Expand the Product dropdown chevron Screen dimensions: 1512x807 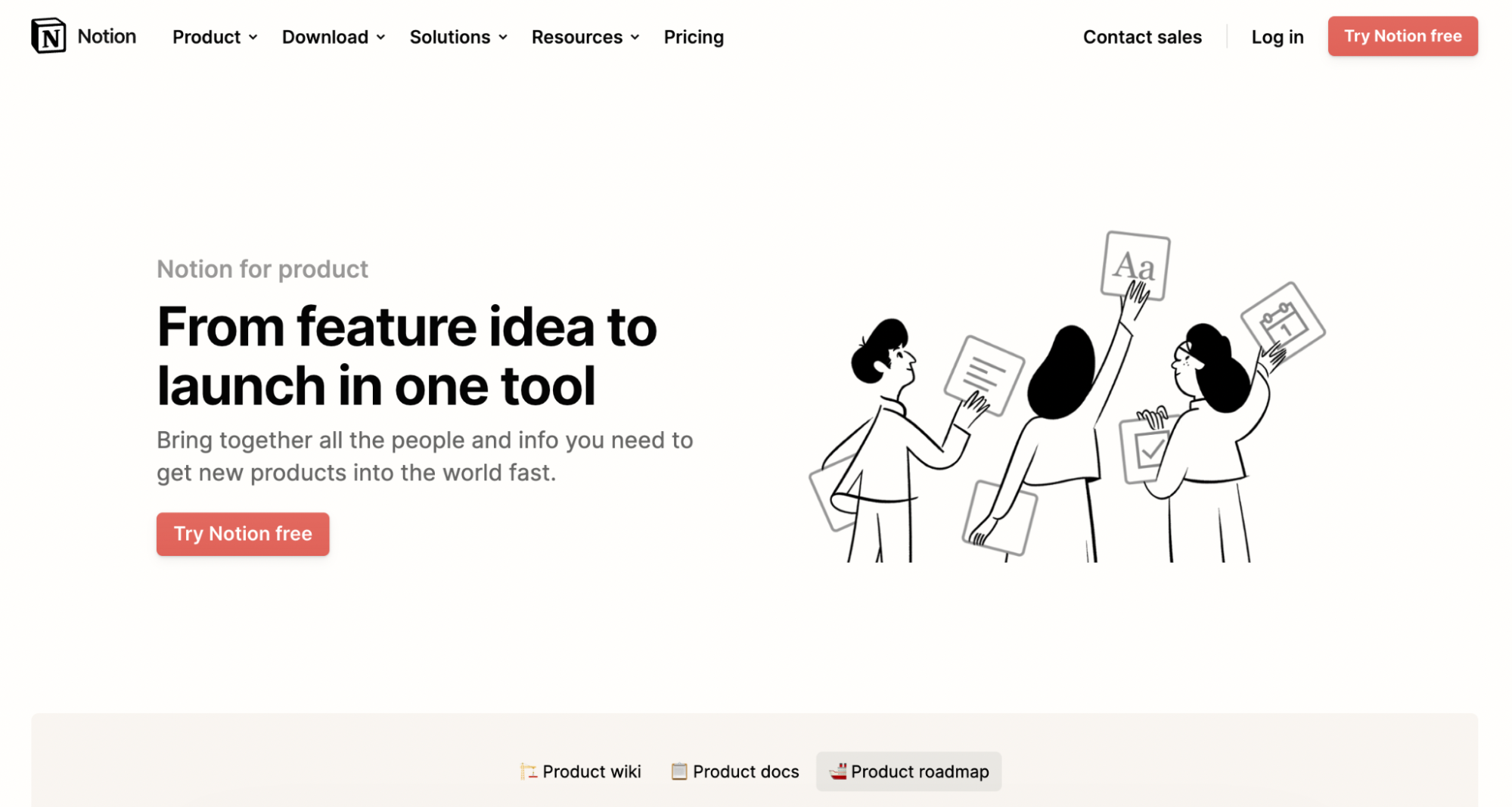(253, 37)
